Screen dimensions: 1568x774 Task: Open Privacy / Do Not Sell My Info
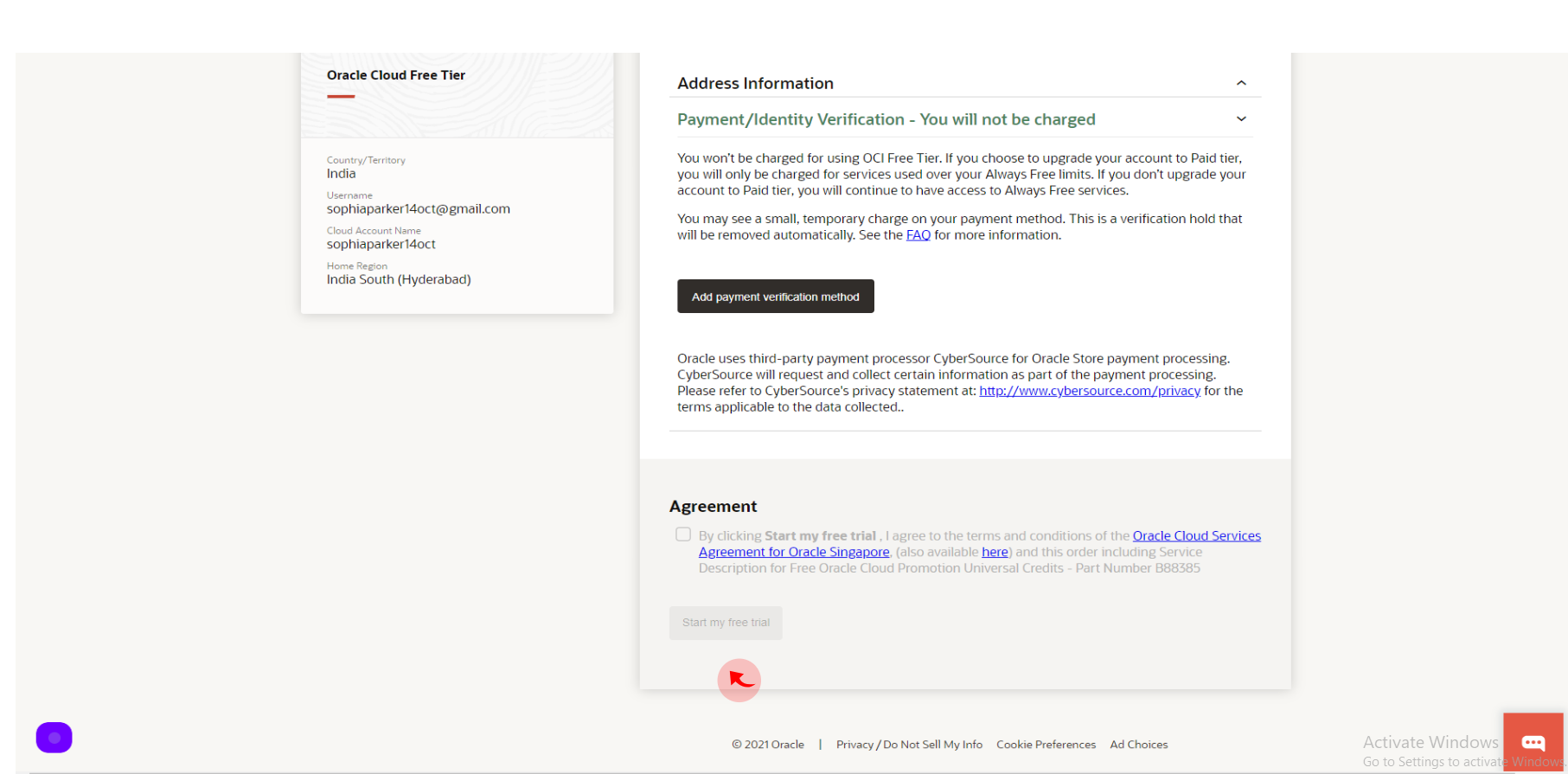point(909,745)
